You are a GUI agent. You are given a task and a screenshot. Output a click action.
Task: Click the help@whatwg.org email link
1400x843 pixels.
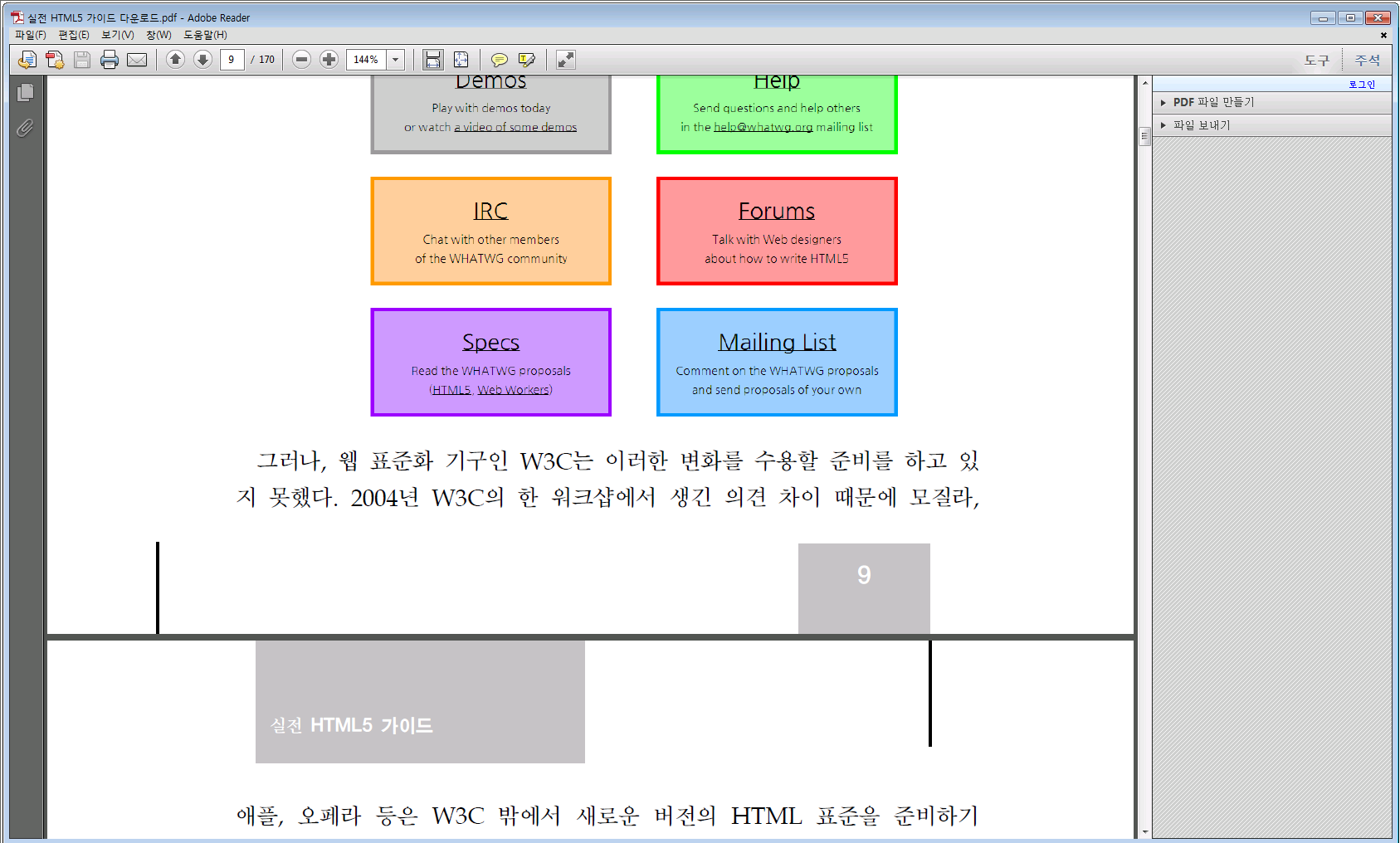(x=763, y=127)
